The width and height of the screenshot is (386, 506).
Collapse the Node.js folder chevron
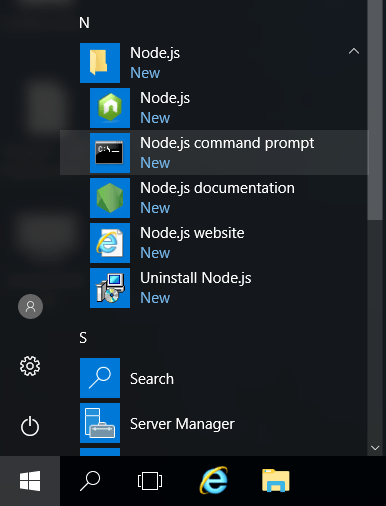coord(354,51)
